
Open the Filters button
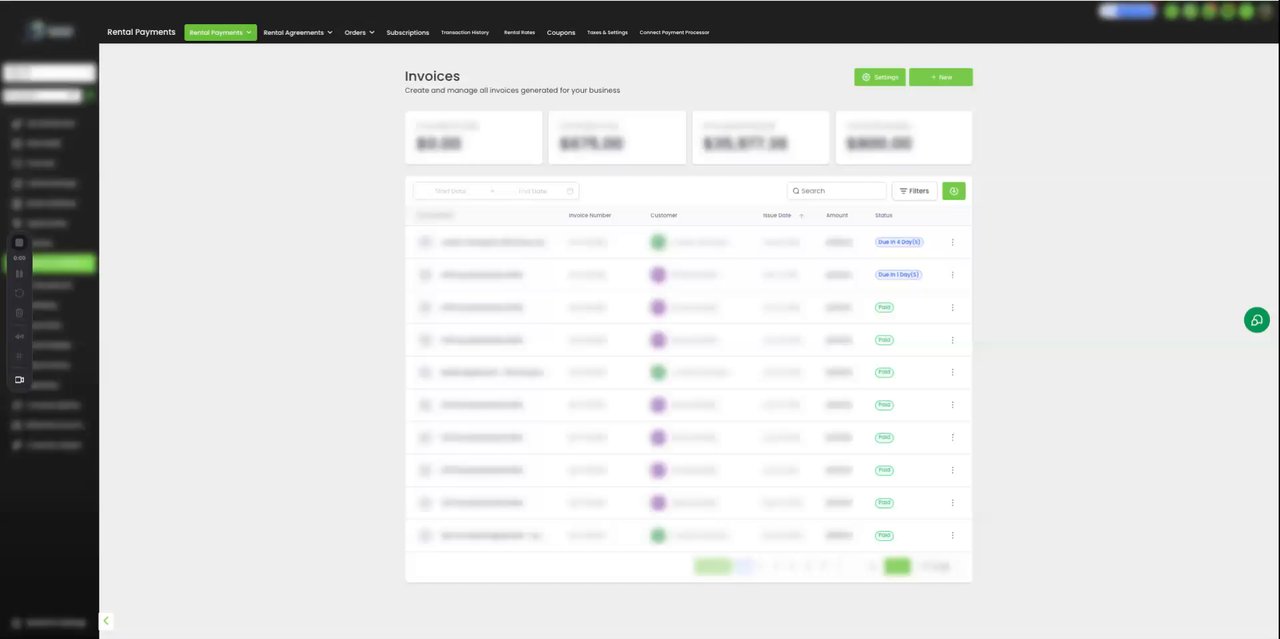[914, 191]
